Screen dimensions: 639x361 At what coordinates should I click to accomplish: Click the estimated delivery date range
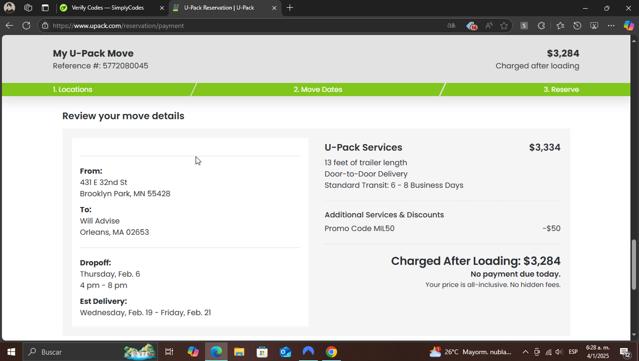(145, 313)
